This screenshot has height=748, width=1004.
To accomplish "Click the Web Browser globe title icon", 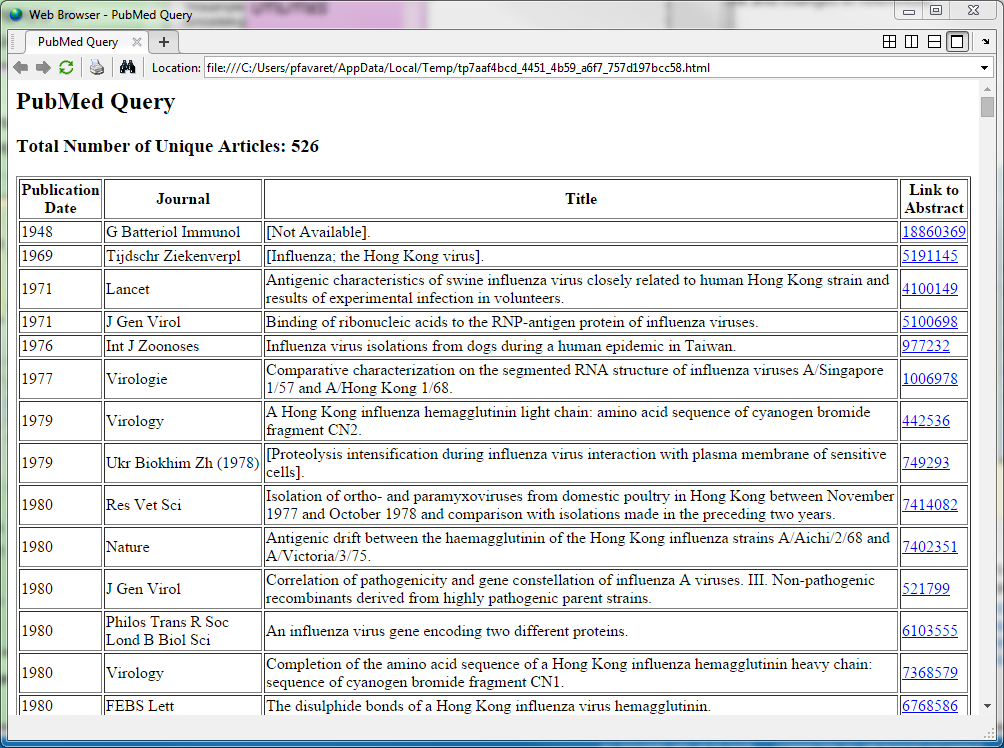I will pyautogui.click(x=16, y=13).
